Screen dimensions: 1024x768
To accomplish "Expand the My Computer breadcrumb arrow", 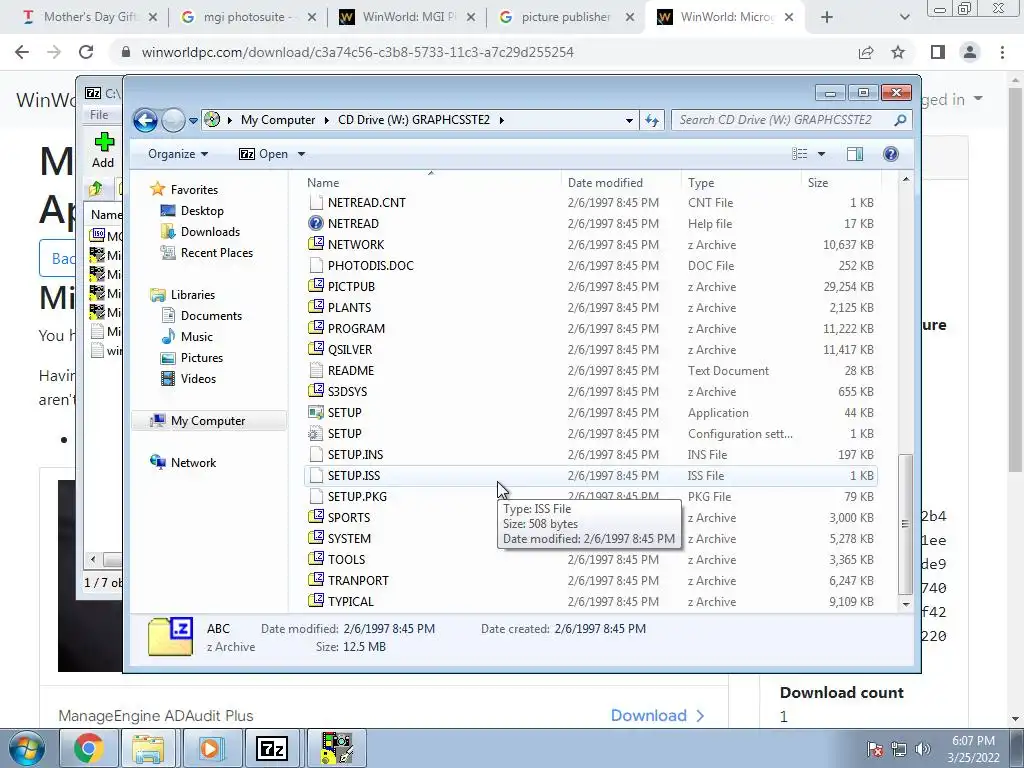I will pyautogui.click(x=326, y=120).
